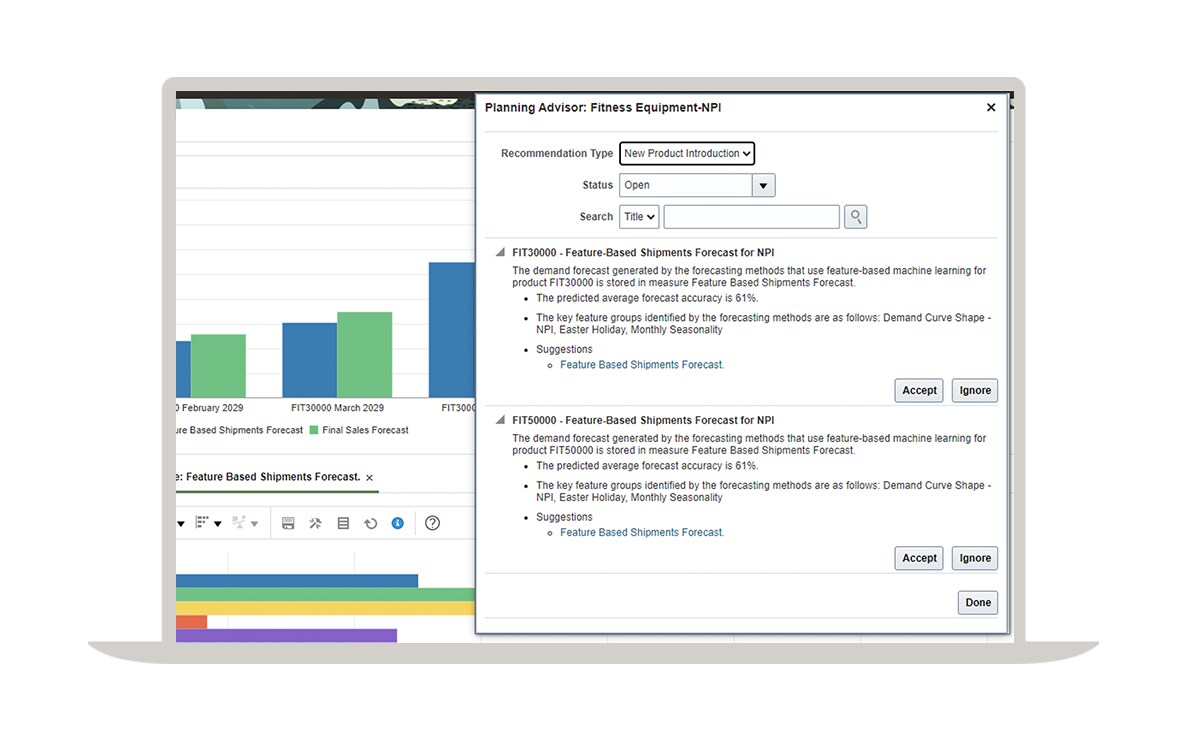Click the search magnifier button

pos(855,217)
